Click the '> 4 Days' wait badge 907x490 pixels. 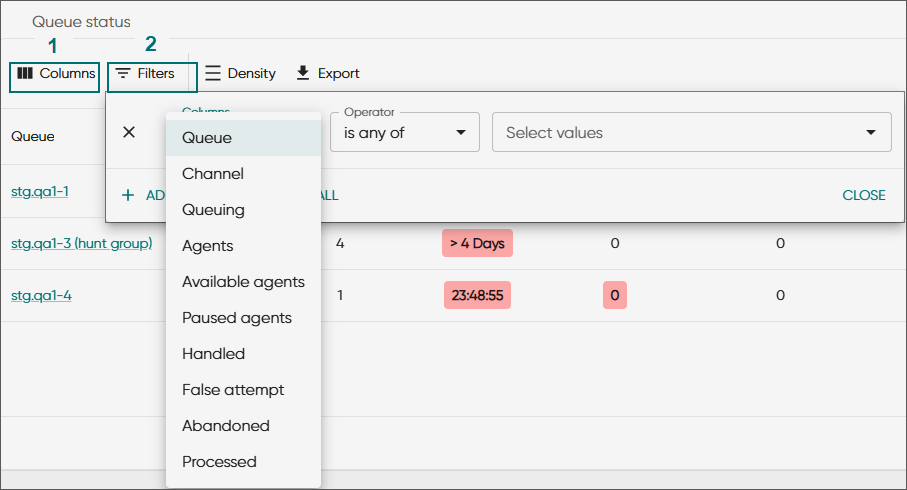coord(477,243)
